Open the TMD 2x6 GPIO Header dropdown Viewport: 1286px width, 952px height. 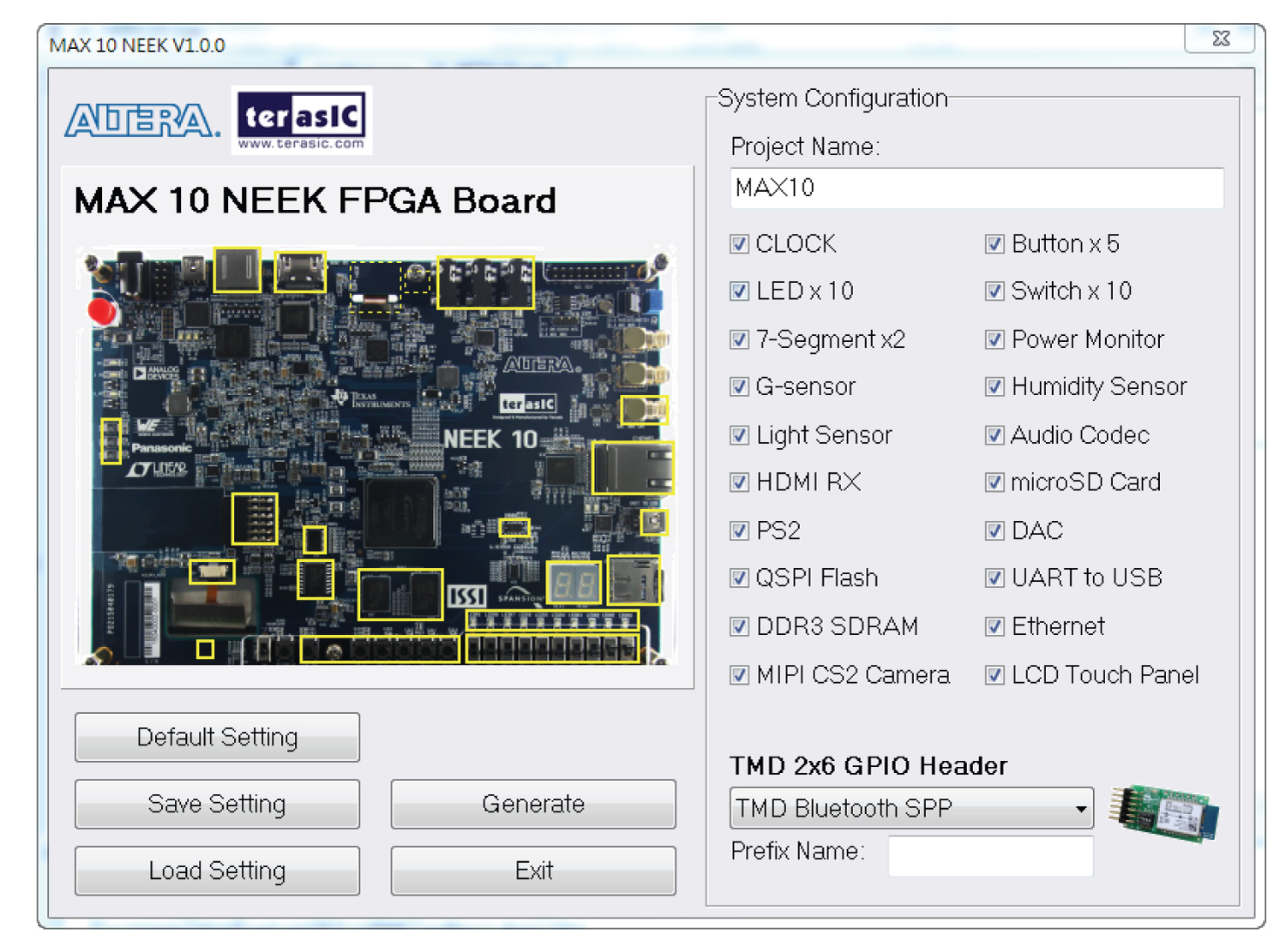[911, 808]
